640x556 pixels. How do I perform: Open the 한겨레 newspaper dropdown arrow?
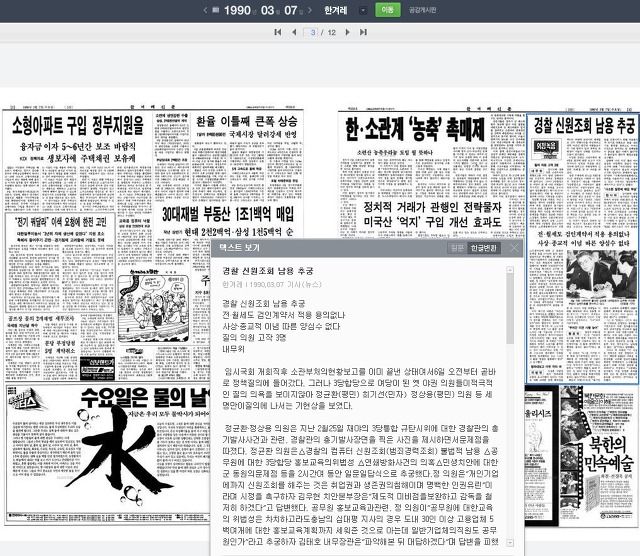coord(363,11)
